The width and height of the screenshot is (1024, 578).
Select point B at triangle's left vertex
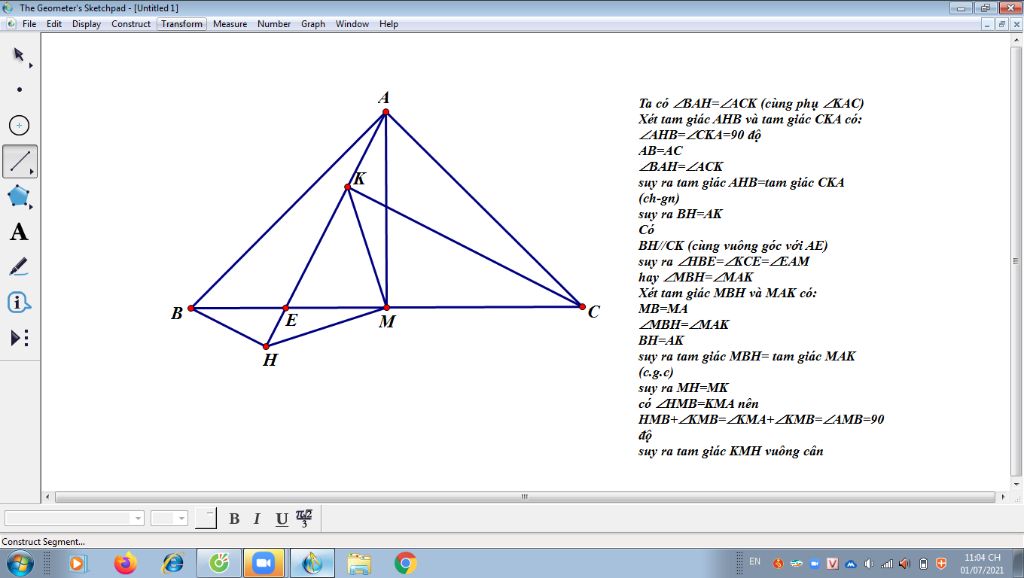click(191, 308)
